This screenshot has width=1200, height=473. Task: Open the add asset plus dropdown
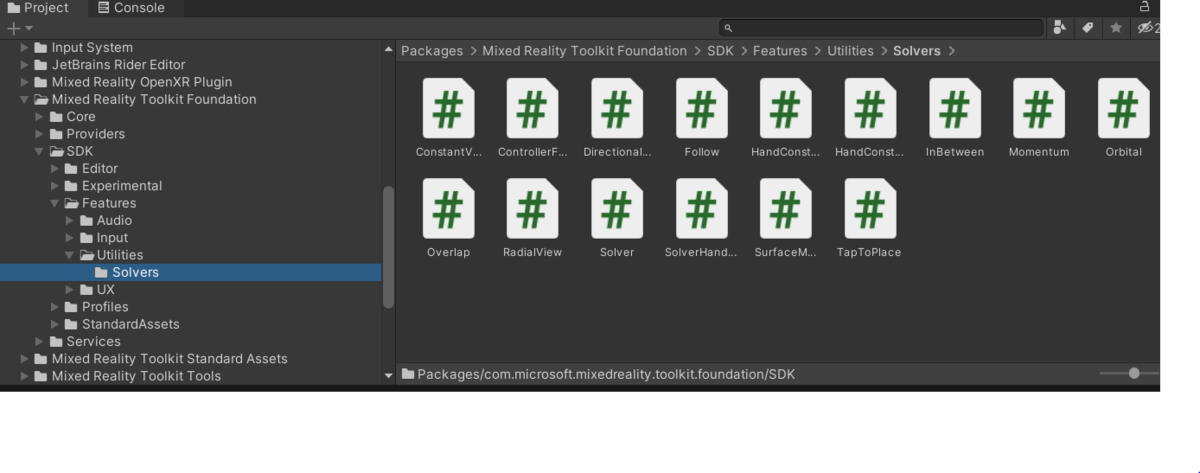pyautogui.click(x=20, y=28)
